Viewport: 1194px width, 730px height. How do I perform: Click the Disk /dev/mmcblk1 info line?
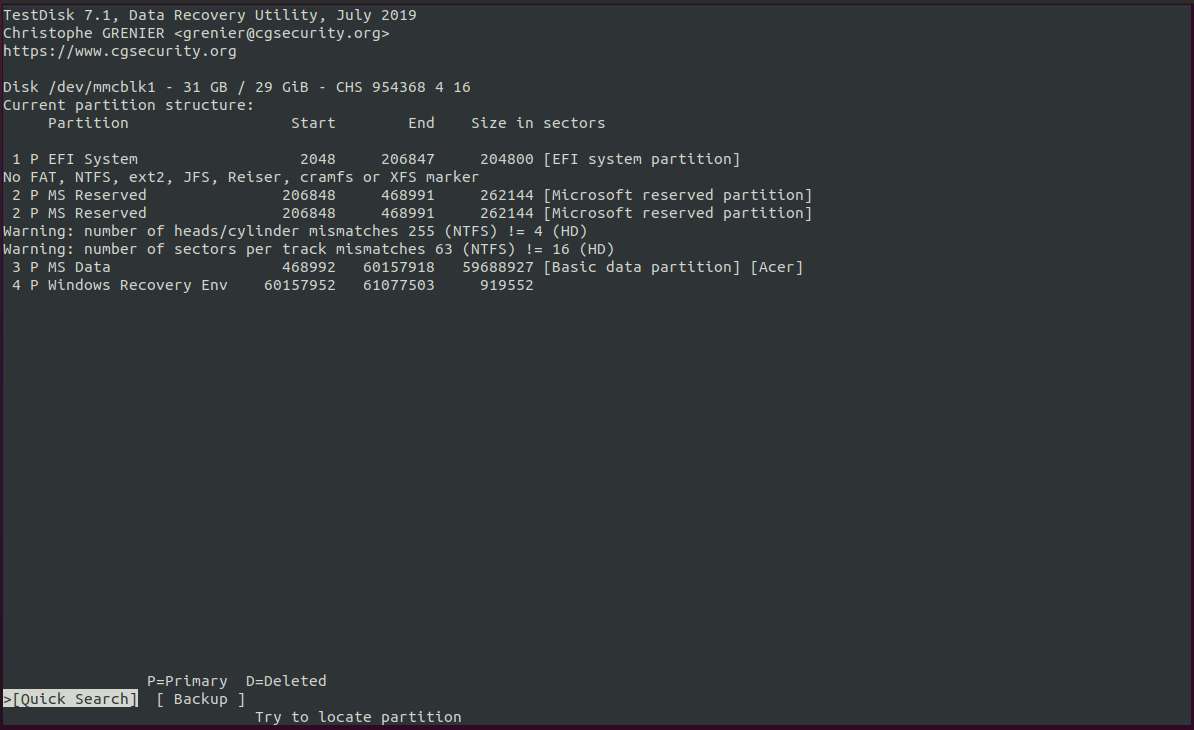click(236, 87)
